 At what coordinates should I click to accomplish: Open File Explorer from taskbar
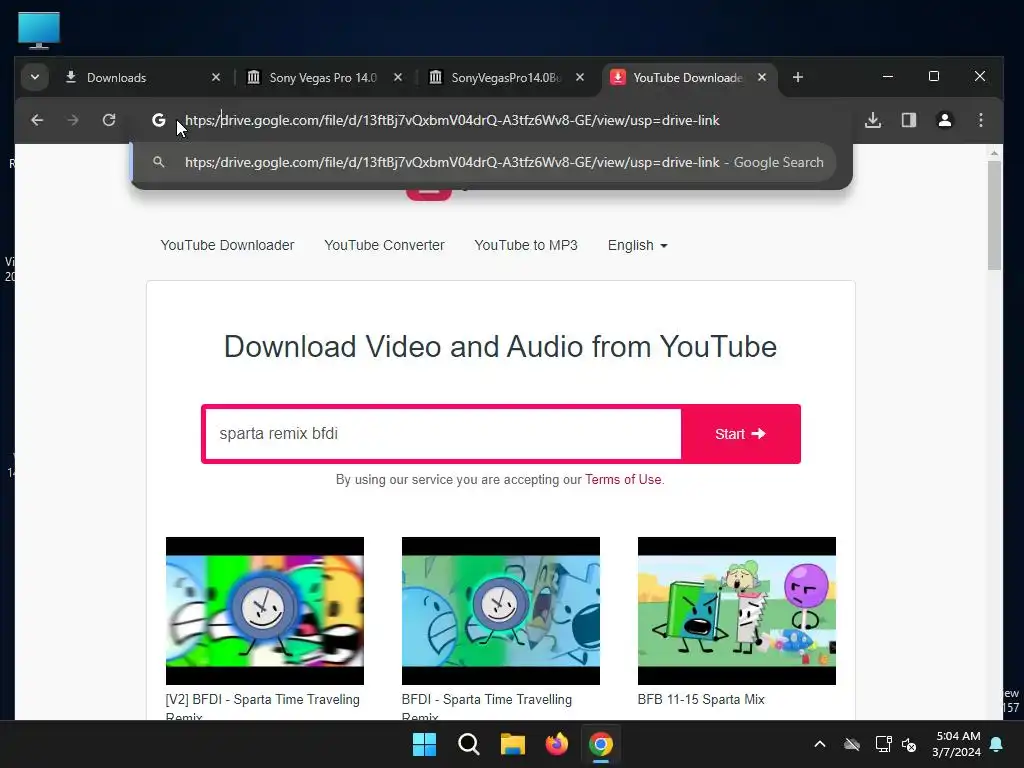pyautogui.click(x=513, y=744)
